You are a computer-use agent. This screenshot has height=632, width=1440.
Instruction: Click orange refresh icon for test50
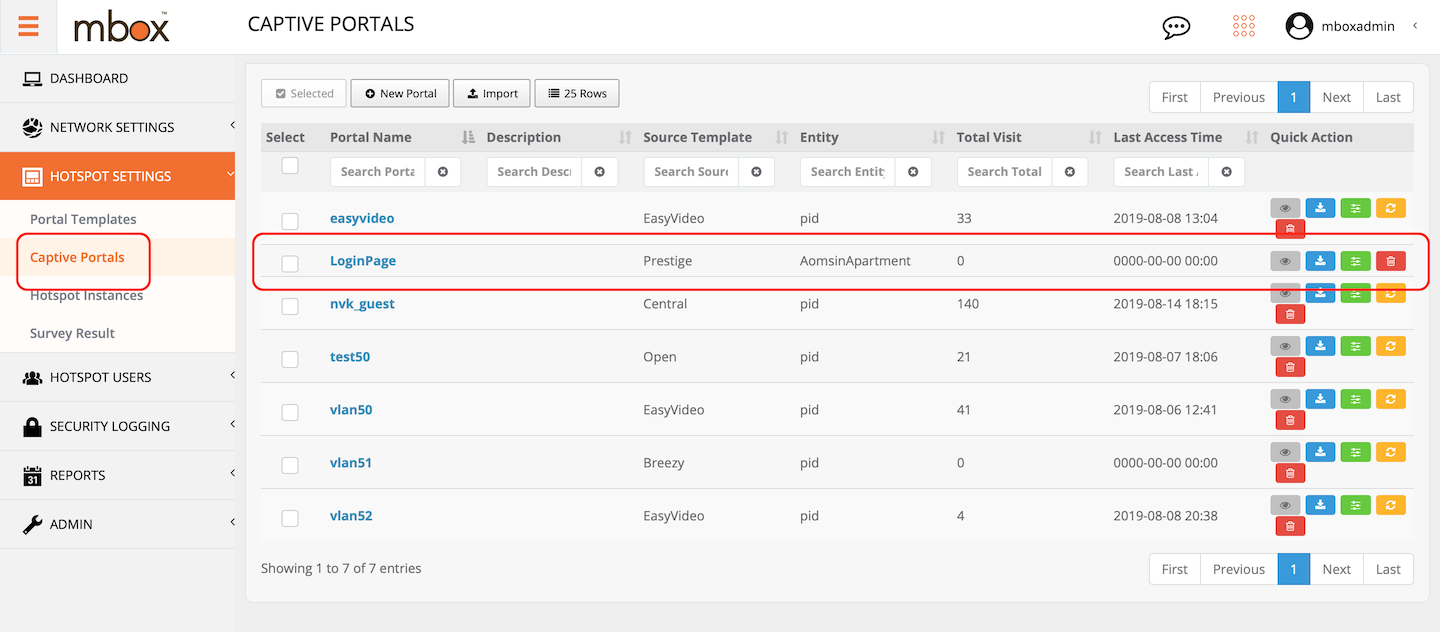(1390, 346)
